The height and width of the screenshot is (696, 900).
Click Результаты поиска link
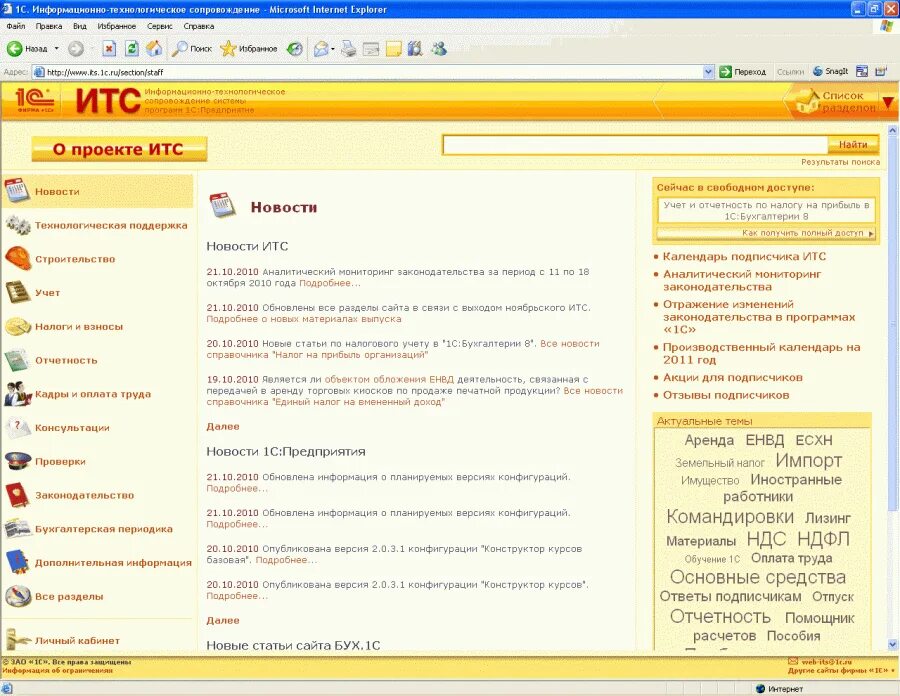click(840, 162)
